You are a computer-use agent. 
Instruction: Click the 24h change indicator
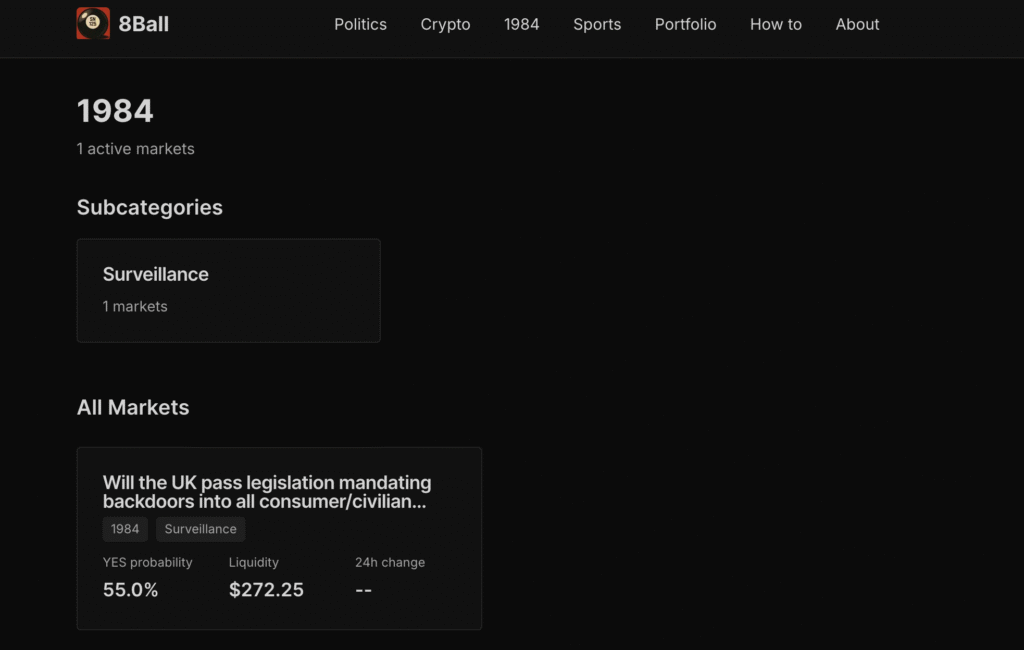pyautogui.click(x=364, y=590)
